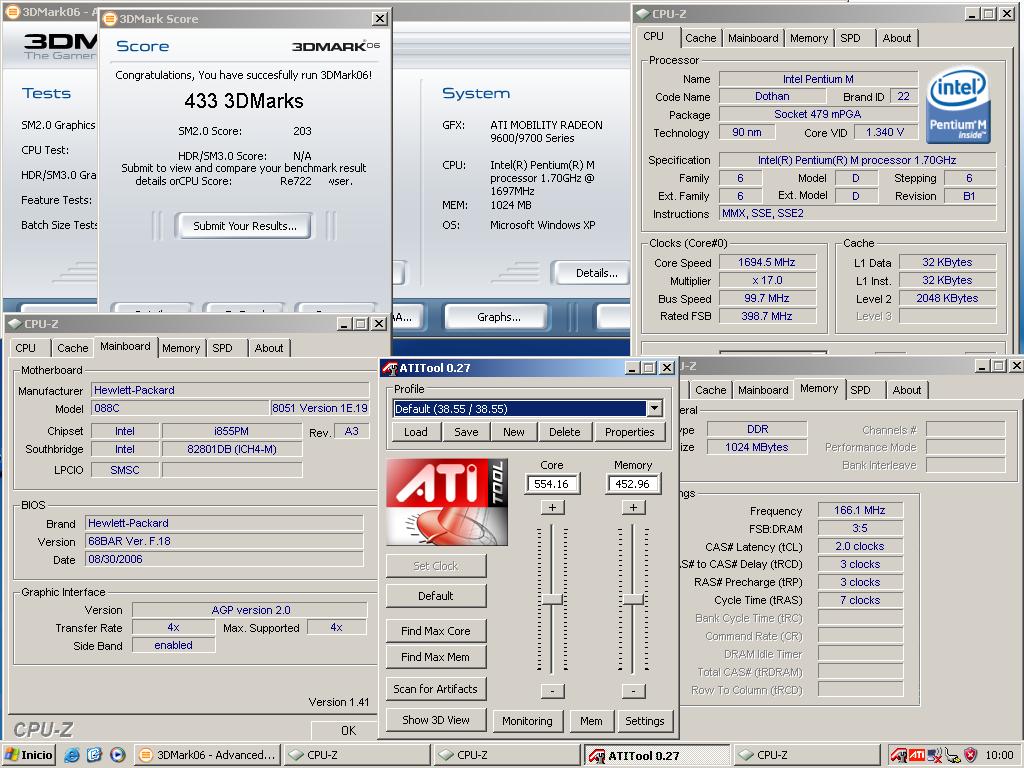Image resolution: width=1024 pixels, height=768 pixels.
Task: Click the media player quick launch icon
Action: [x=118, y=755]
